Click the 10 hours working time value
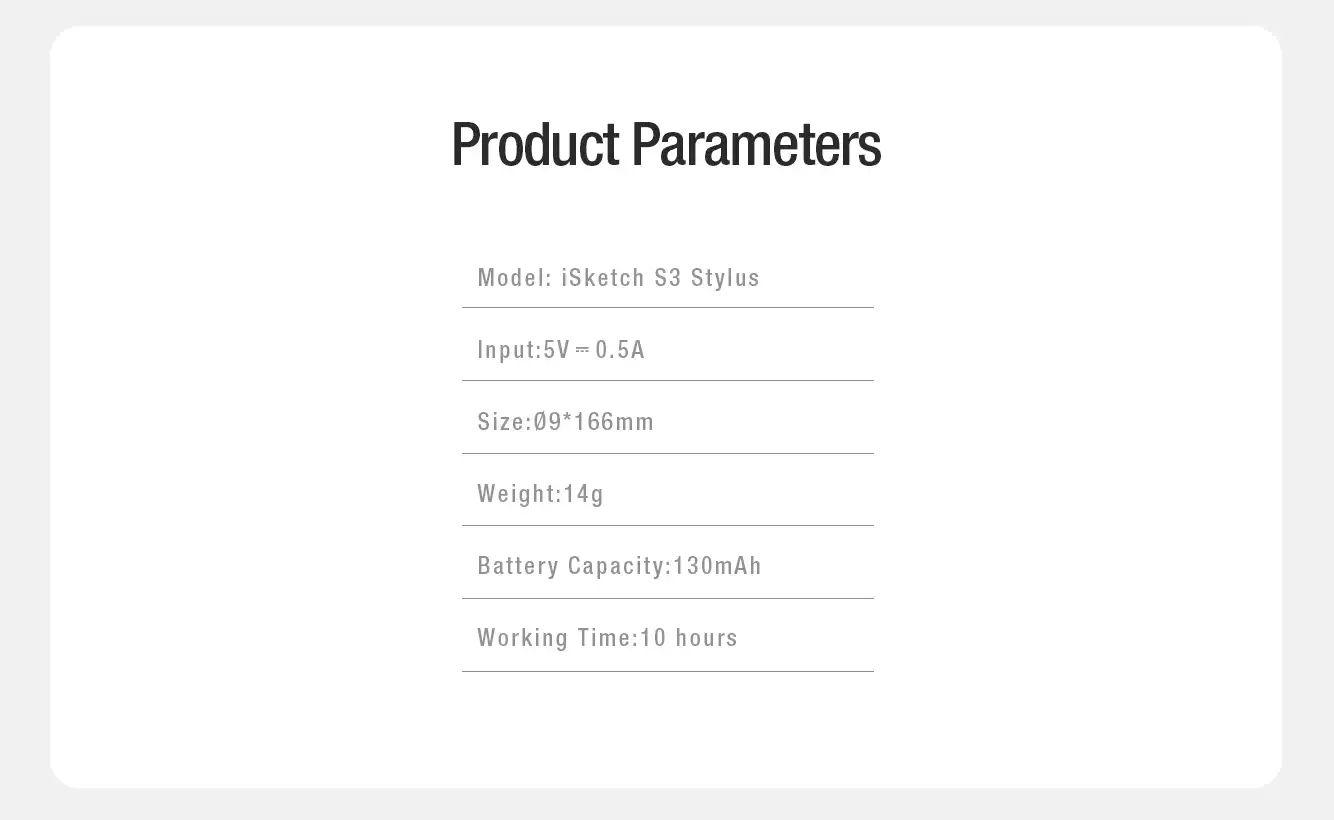 point(689,638)
